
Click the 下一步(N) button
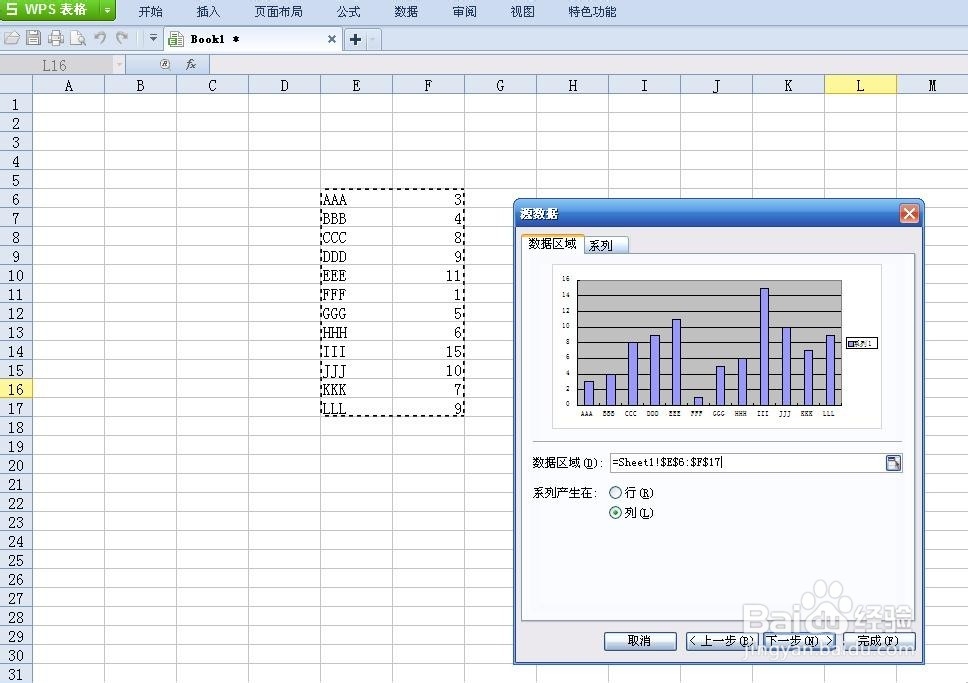(799, 641)
